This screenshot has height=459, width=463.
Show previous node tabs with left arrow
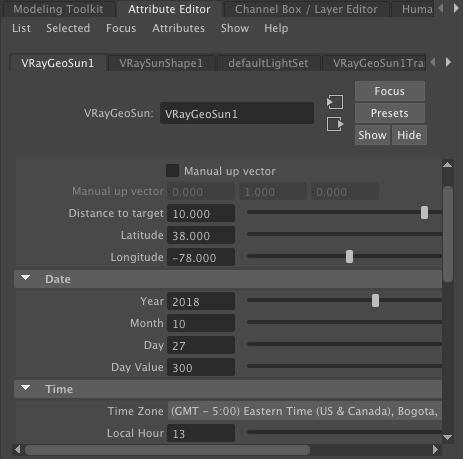[x=433, y=62]
